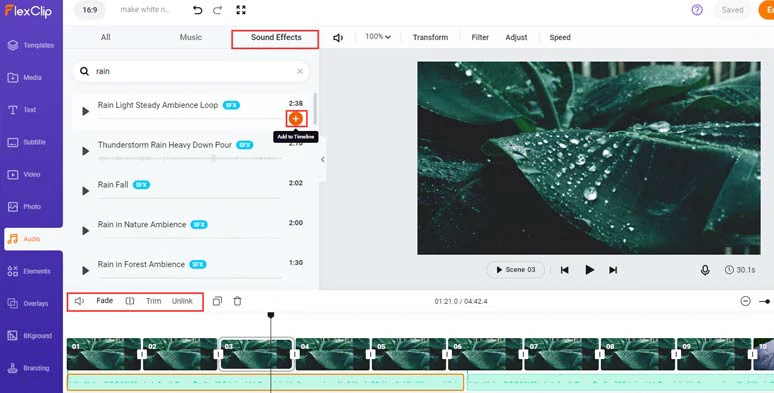Zoom out the timeline with minus icon
The width and height of the screenshot is (774, 393).
745,301
